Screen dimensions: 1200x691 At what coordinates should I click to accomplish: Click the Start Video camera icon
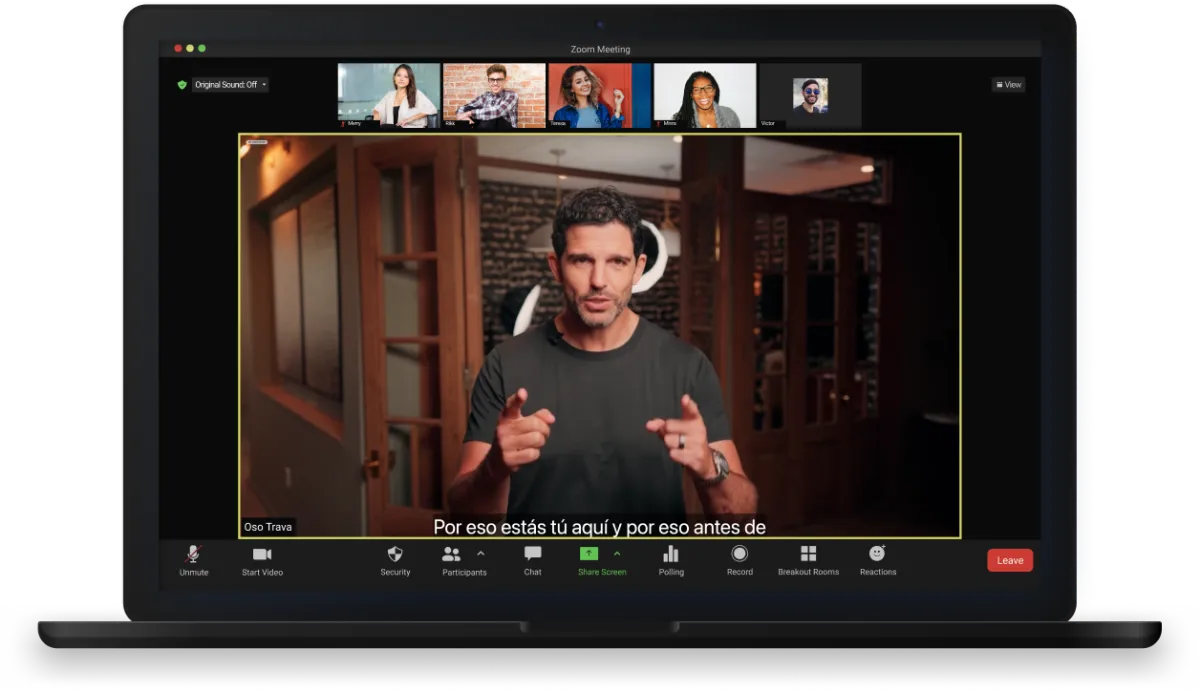tap(262, 554)
